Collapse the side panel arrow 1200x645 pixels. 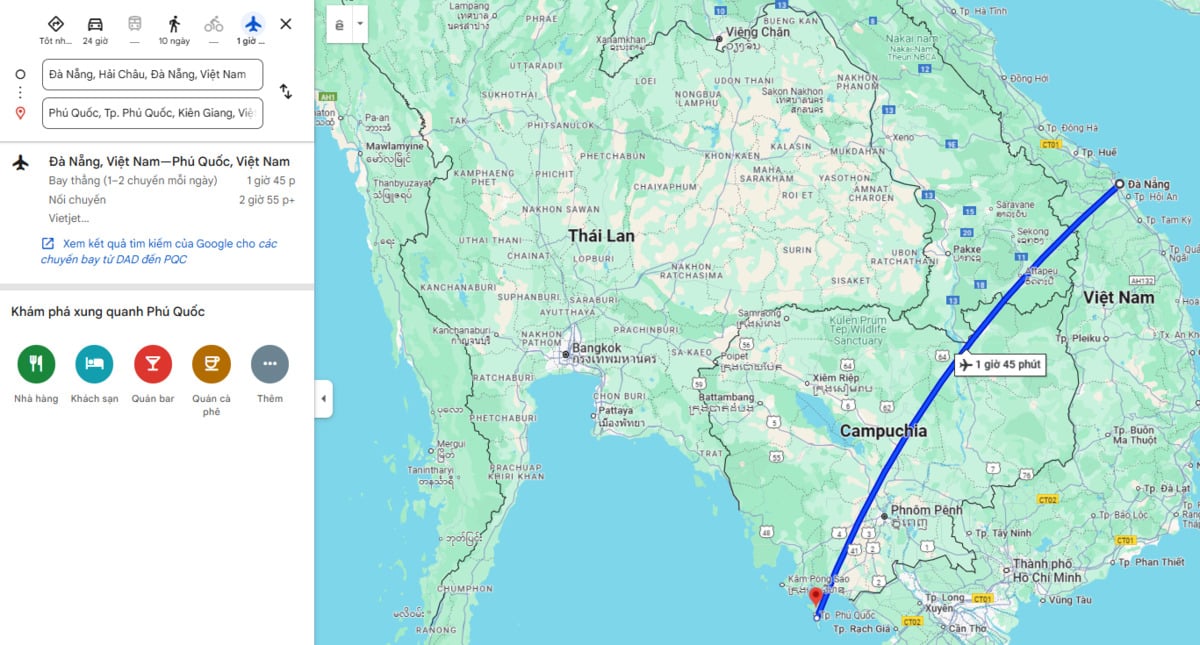point(323,399)
